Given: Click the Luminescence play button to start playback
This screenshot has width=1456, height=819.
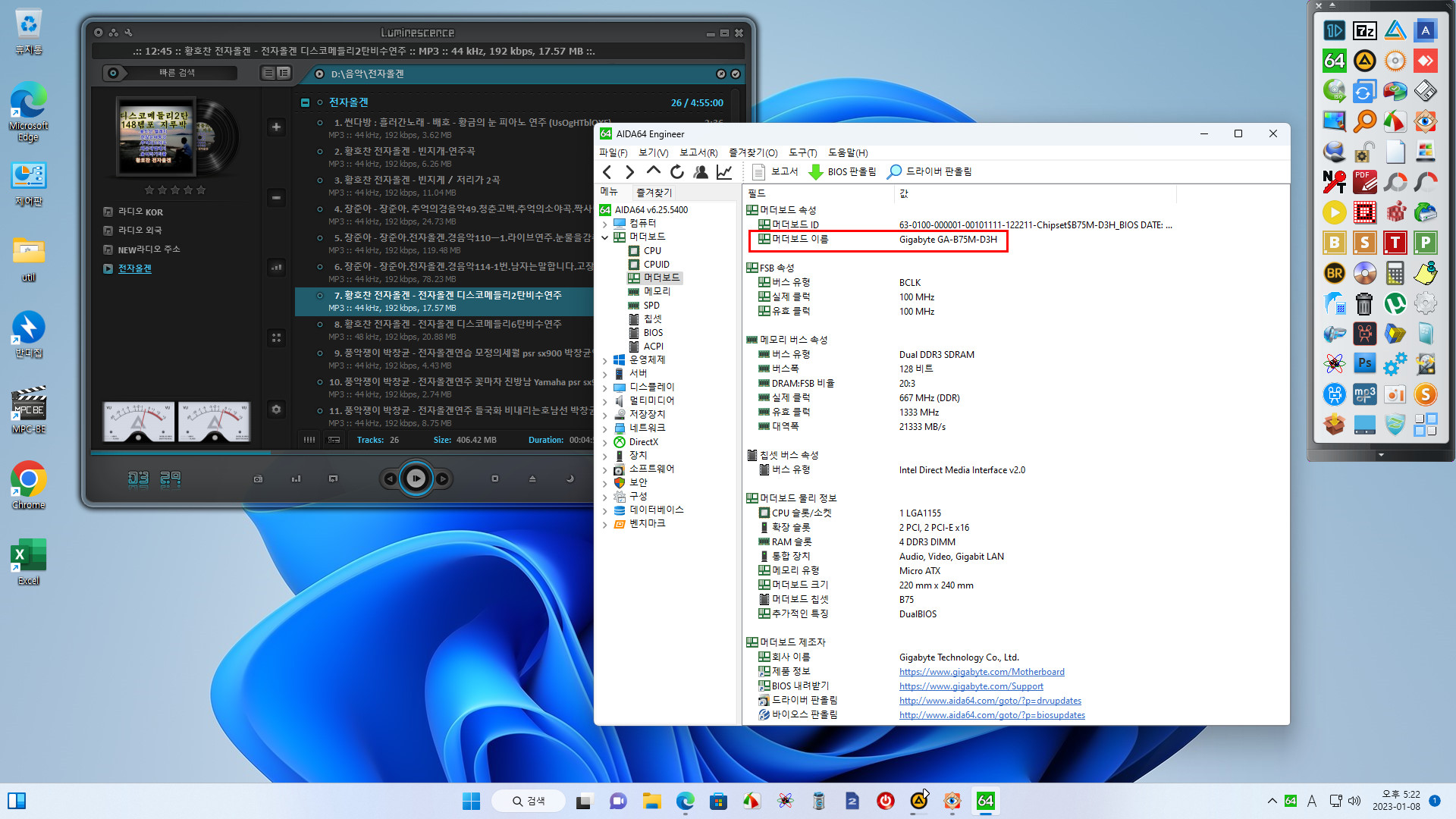Looking at the screenshot, I should (x=416, y=477).
